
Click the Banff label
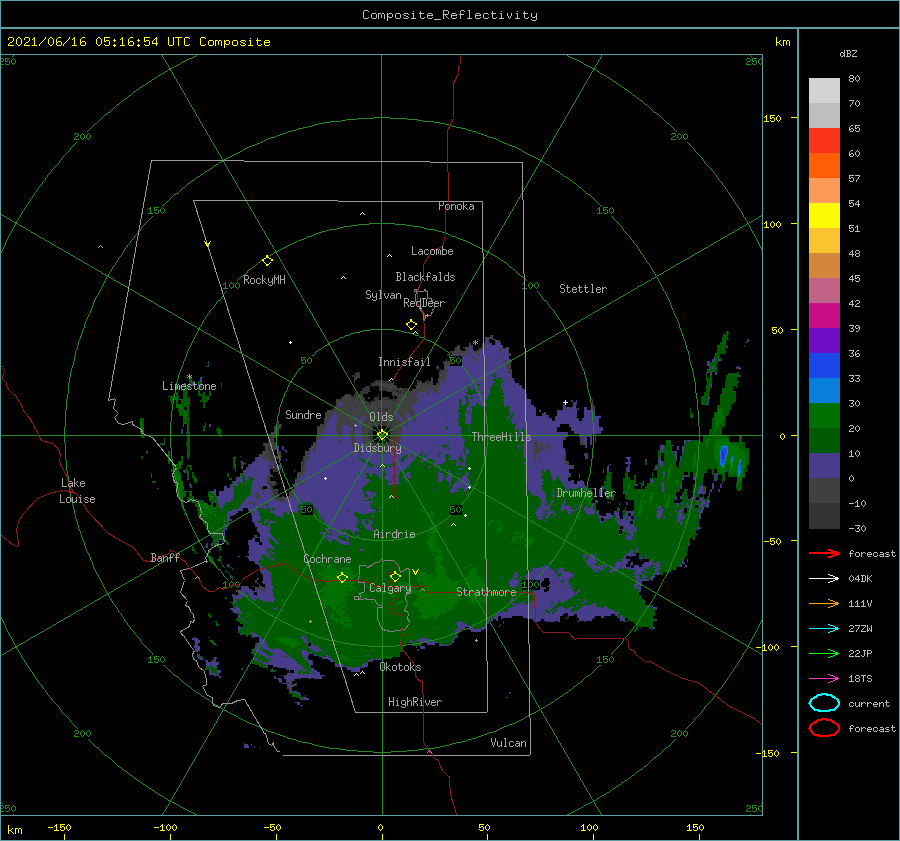pos(165,558)
